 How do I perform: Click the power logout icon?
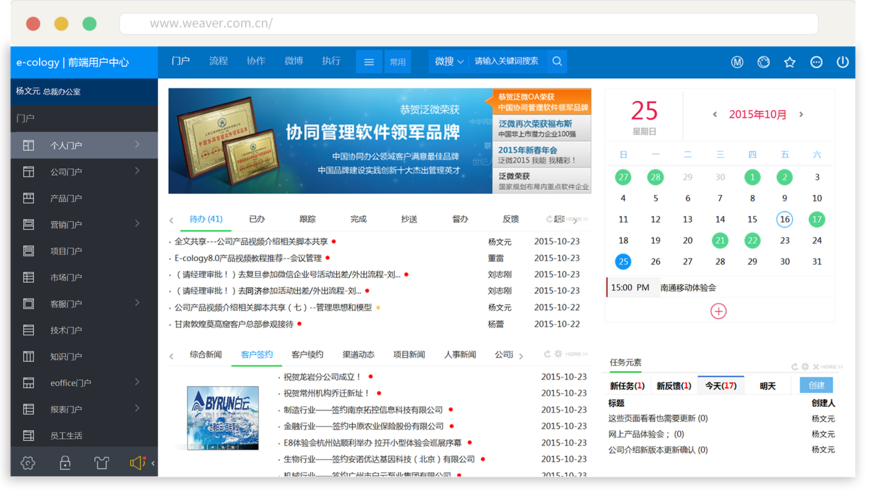click(x=843, y=62)
